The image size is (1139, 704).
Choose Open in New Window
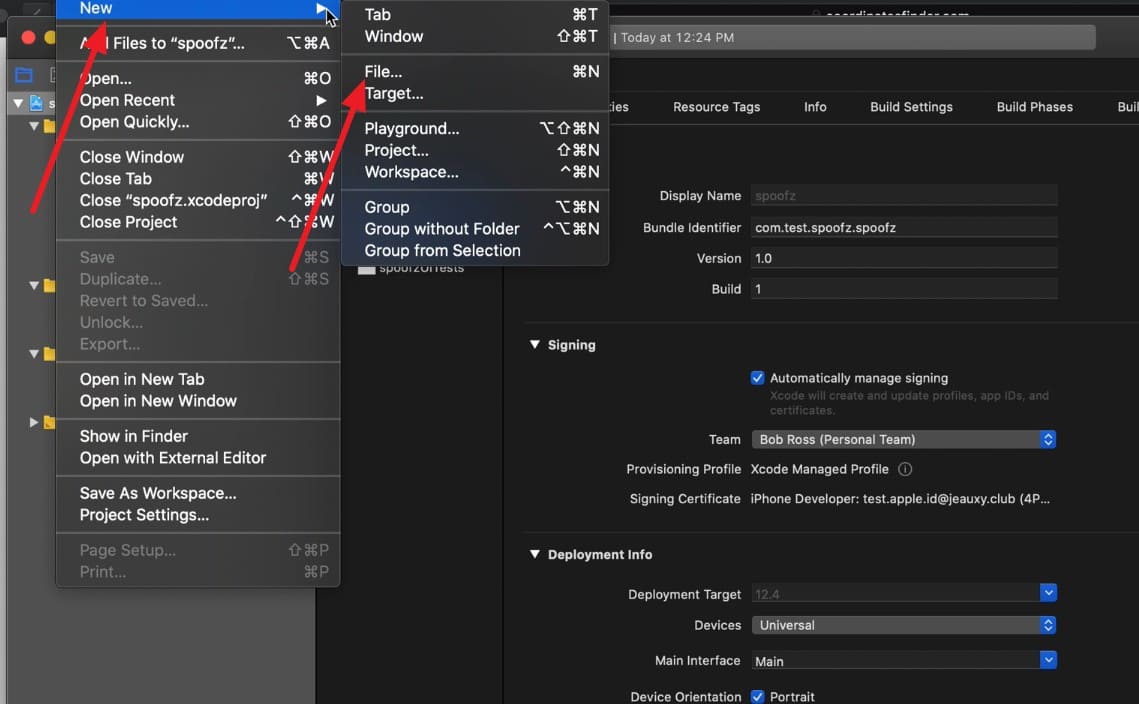pyautogui.click(x=198, y=401)
